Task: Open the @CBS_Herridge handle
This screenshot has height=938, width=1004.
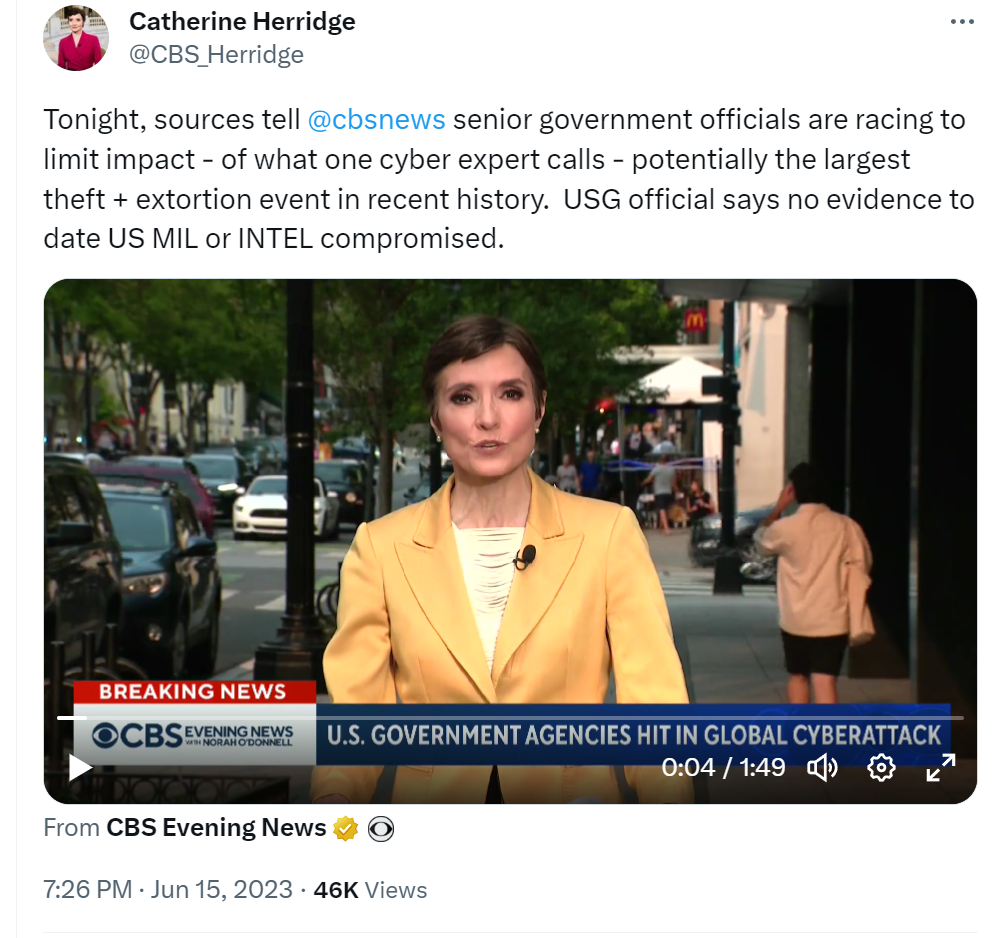Action: click(x=216, y=54)
